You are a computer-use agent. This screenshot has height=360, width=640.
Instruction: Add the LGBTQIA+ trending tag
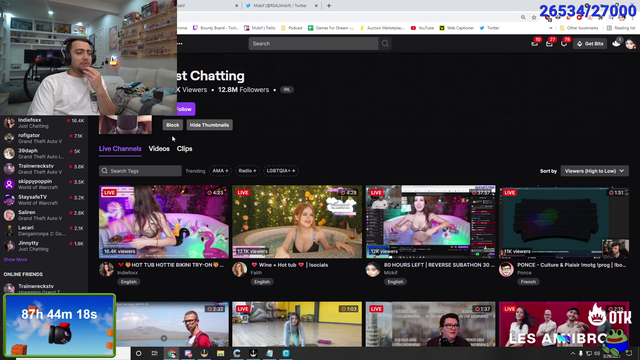click(x=281, y=171)
